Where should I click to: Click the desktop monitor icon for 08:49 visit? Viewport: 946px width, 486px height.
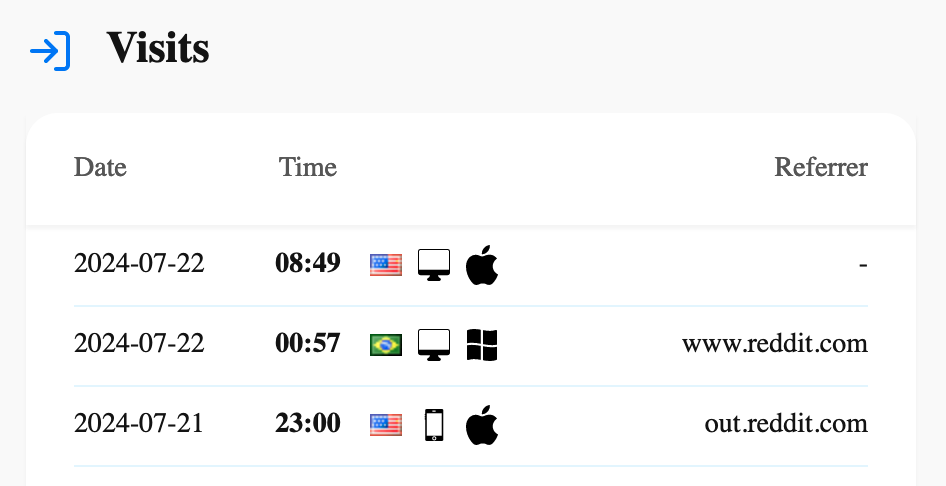(434, 264)
